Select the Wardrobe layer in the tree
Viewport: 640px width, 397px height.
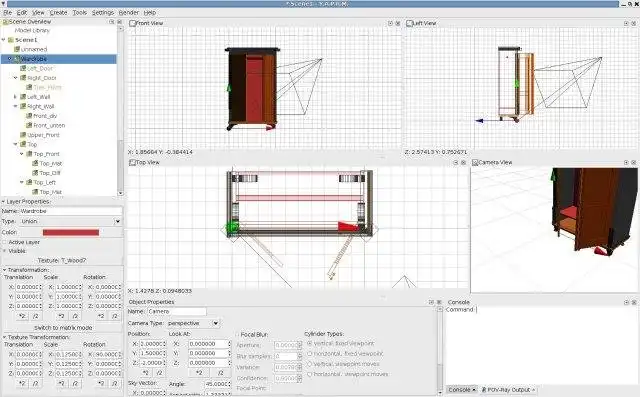pyautogui.click(x=59, y=59)
